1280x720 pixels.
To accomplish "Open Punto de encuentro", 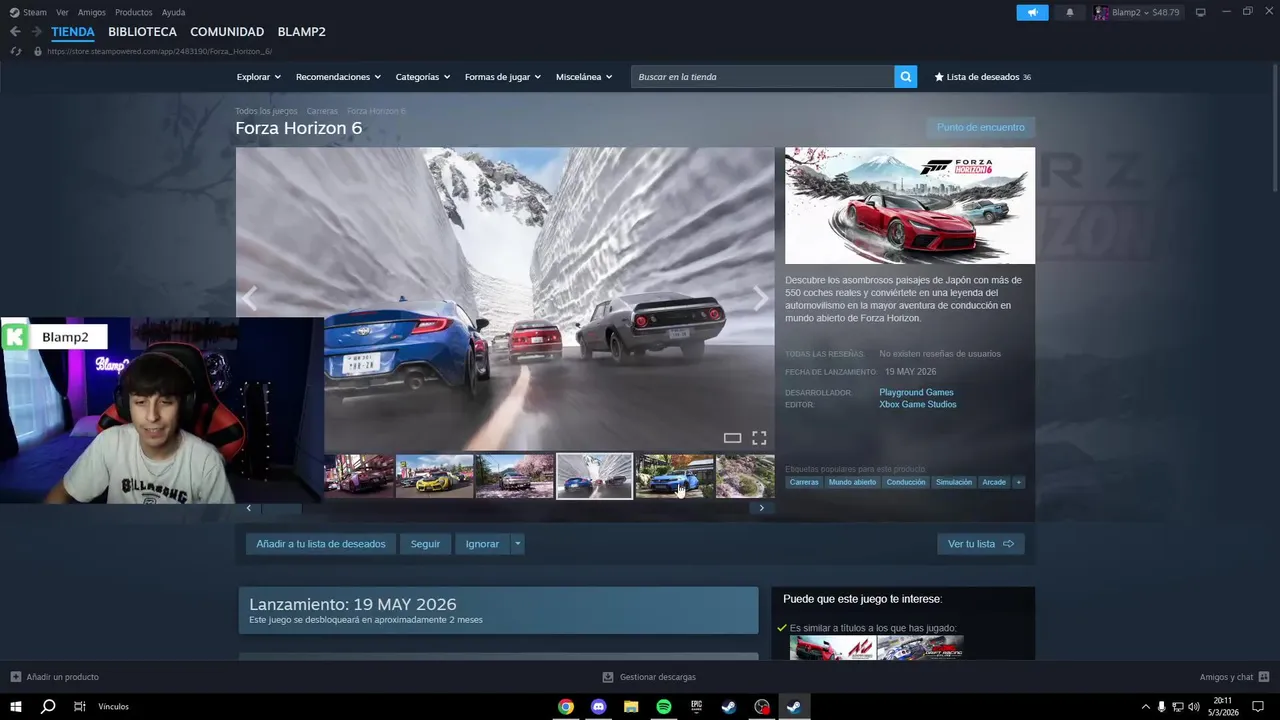I will click(981, 127).
